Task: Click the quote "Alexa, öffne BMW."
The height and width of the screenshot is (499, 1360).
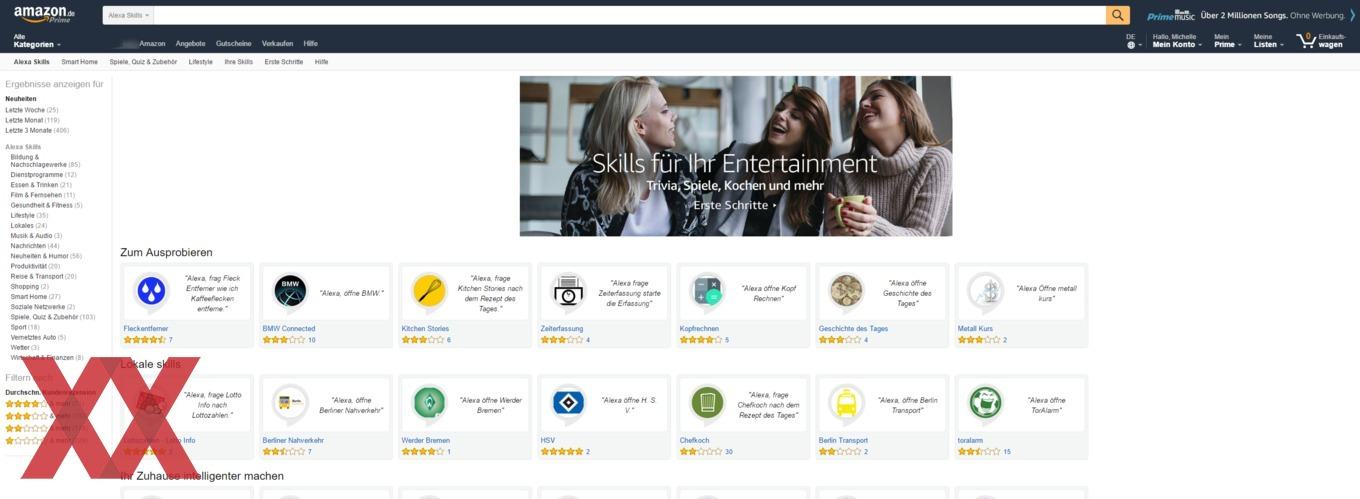Action: click(x=352, y=293)
